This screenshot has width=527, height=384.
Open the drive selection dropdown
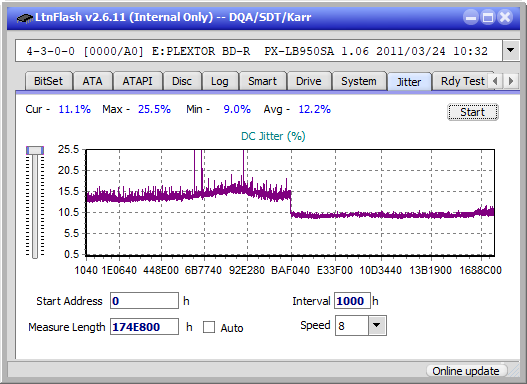point(511,50)
